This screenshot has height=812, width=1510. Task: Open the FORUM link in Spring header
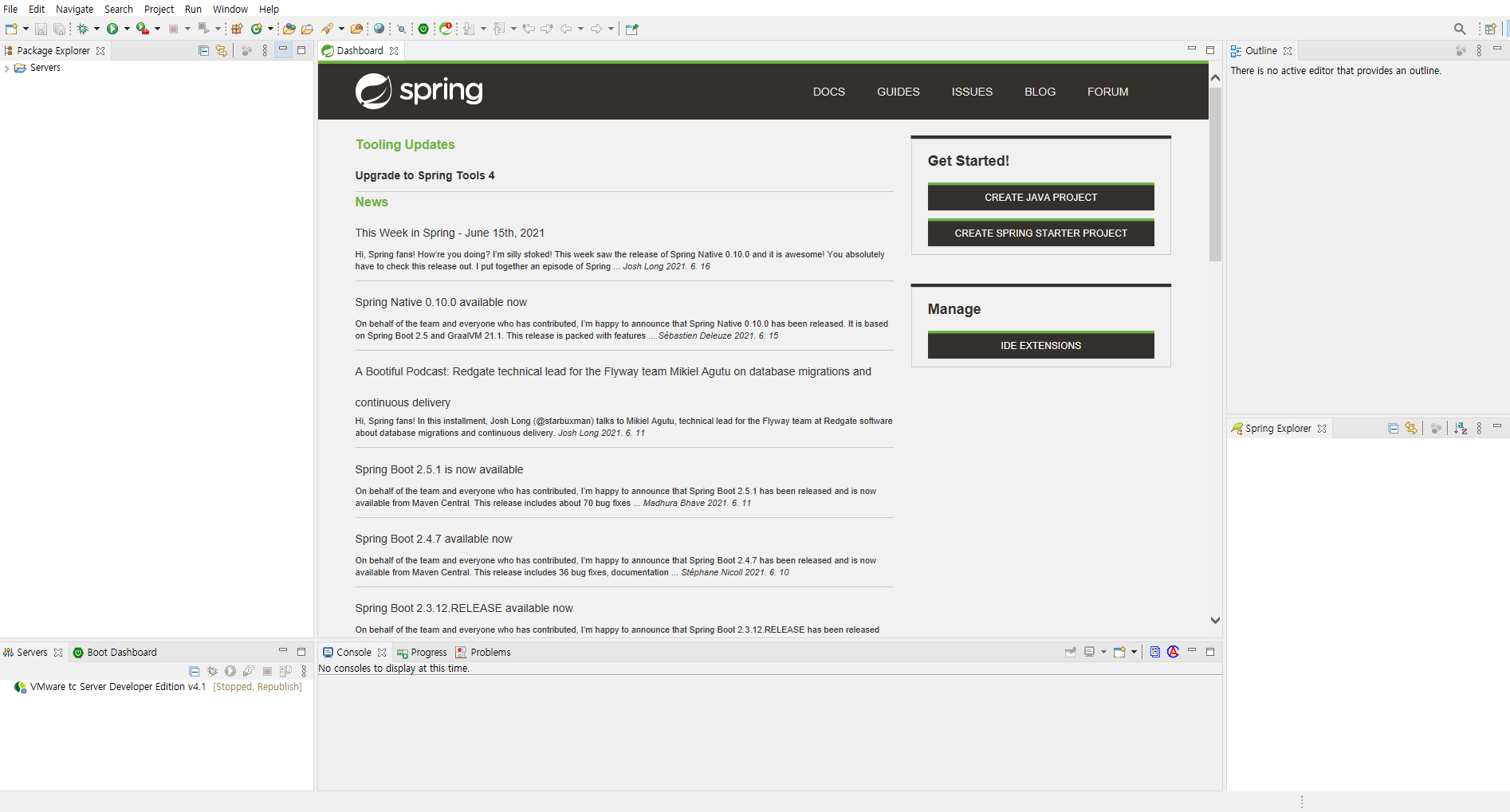(1107, 92)
